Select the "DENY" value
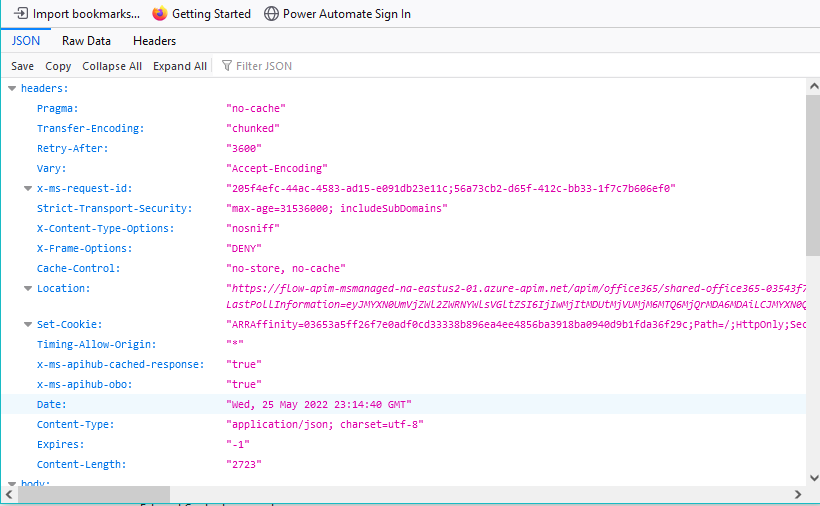This screenshot has width=820, height=506. click(244, 248)
